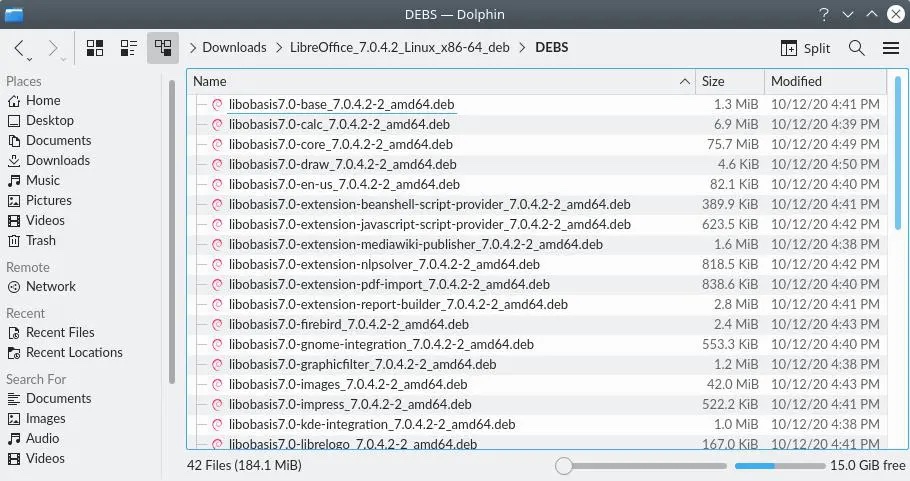910x481 pixels.
Task: Select the extension-report-builder deb file
Action: [x=398, y=305]
